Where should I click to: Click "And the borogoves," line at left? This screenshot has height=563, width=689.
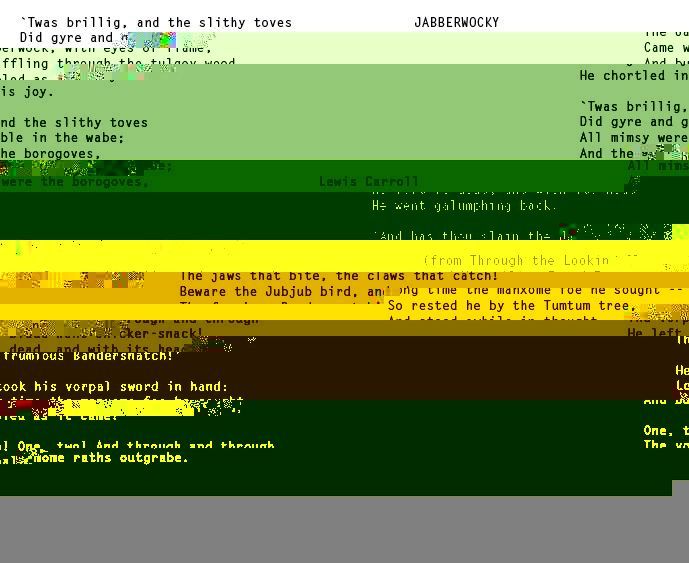point(50,154)
